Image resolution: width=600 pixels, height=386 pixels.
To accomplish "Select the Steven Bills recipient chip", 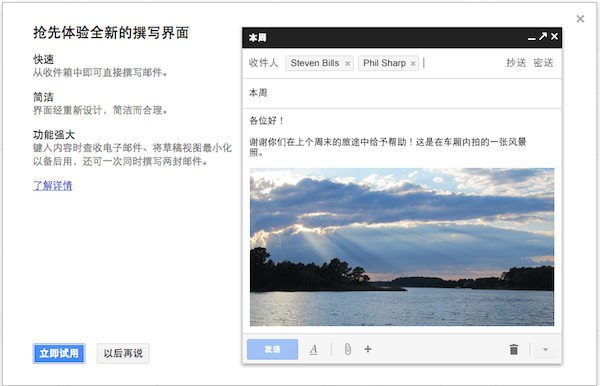I will tap(315, 63).
